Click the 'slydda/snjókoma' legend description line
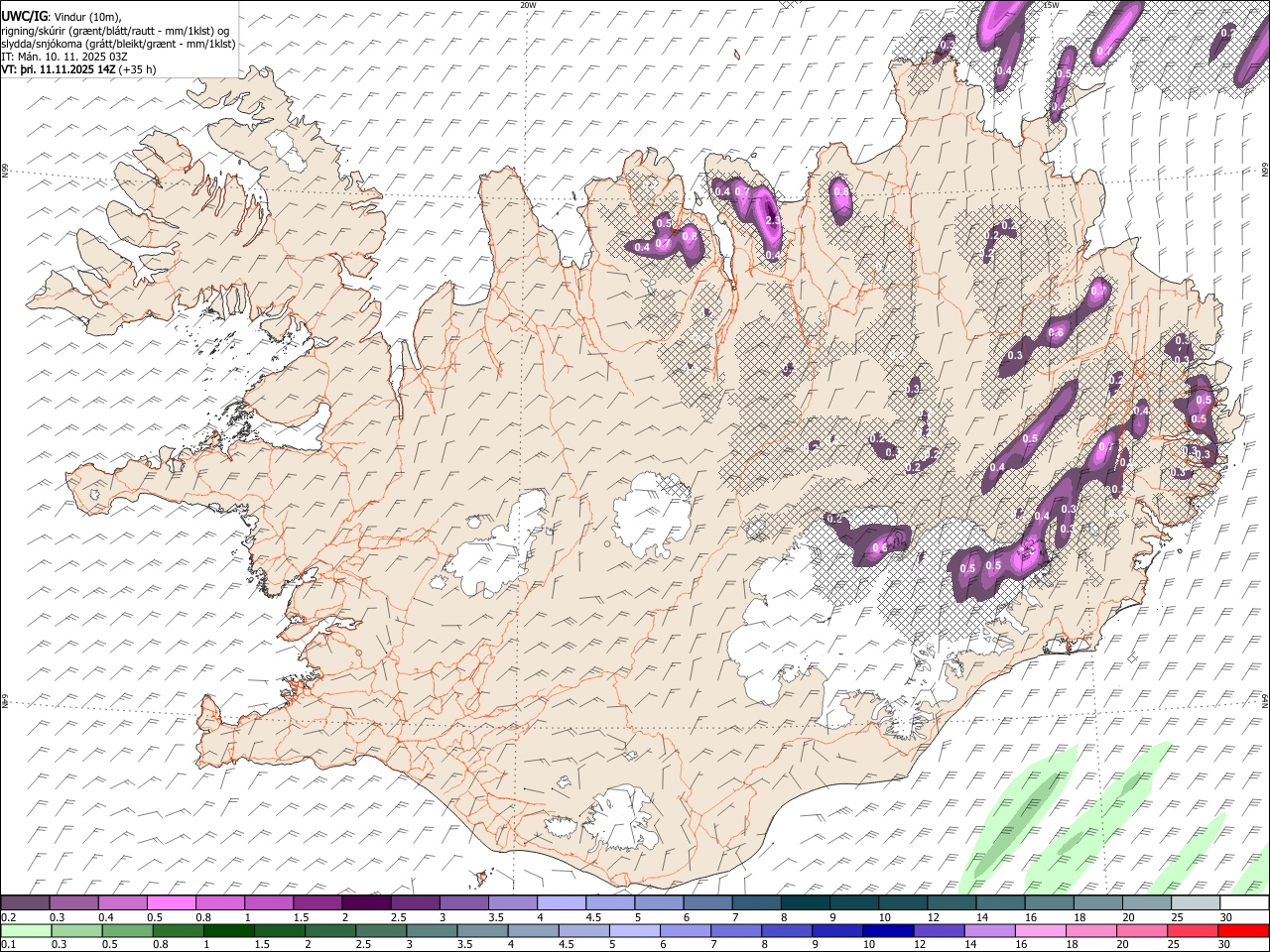1270x952 pixels. 118,44
